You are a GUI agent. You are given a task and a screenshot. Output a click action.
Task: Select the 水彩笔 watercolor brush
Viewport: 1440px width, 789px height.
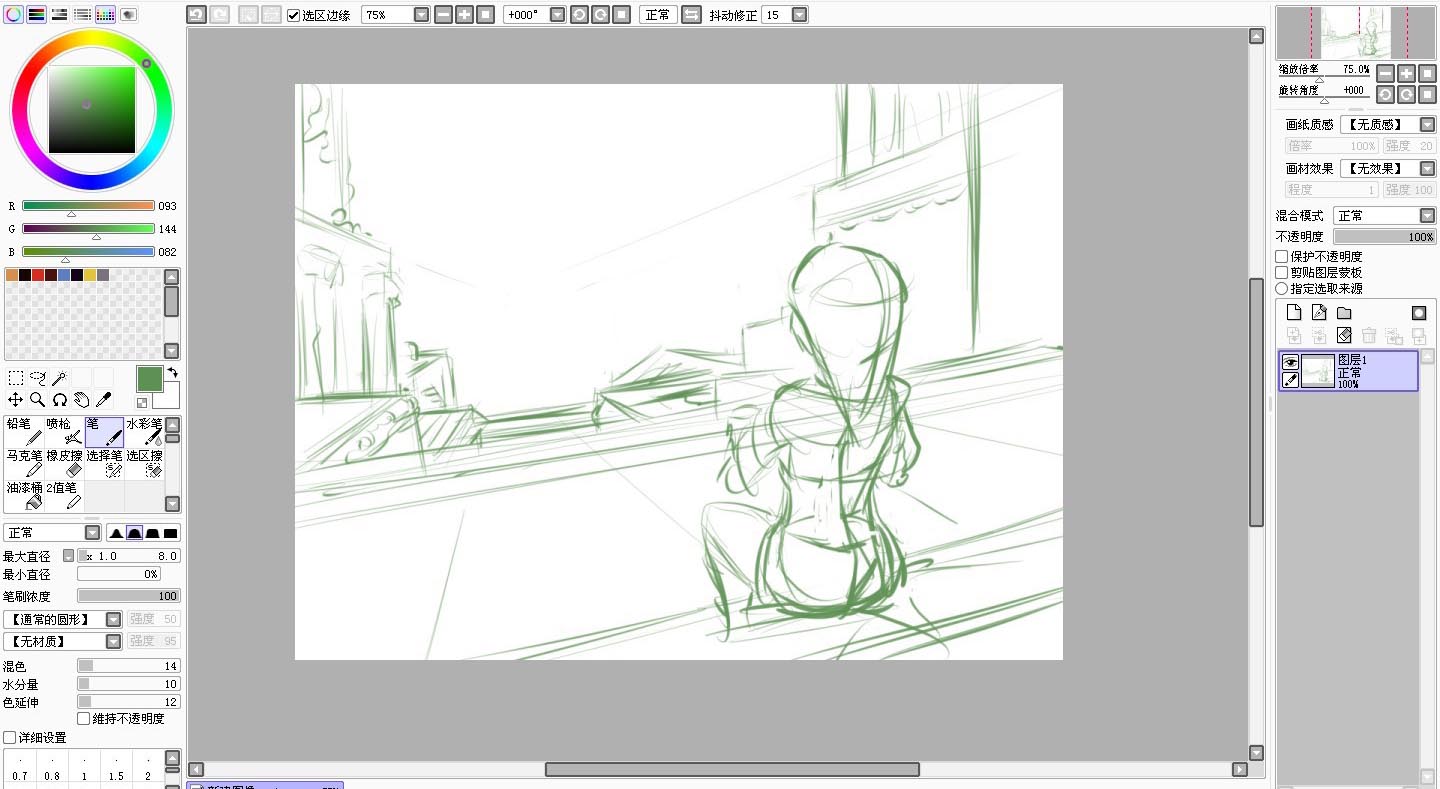144,432
